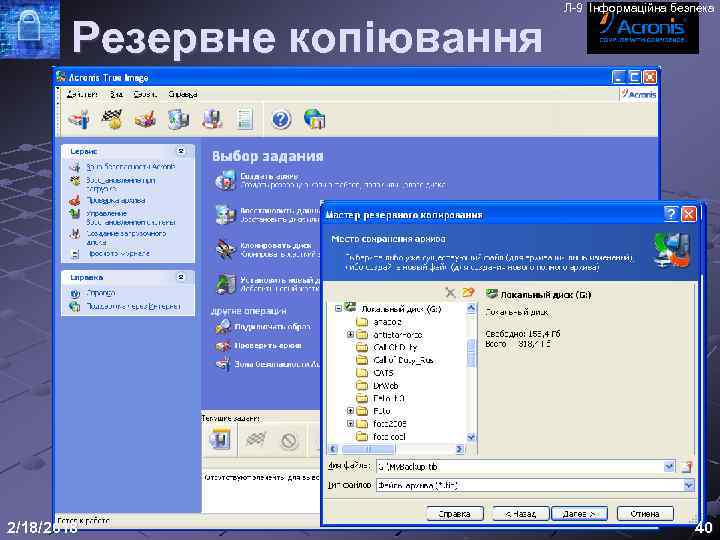Open the Действия menu

(82, 94)
